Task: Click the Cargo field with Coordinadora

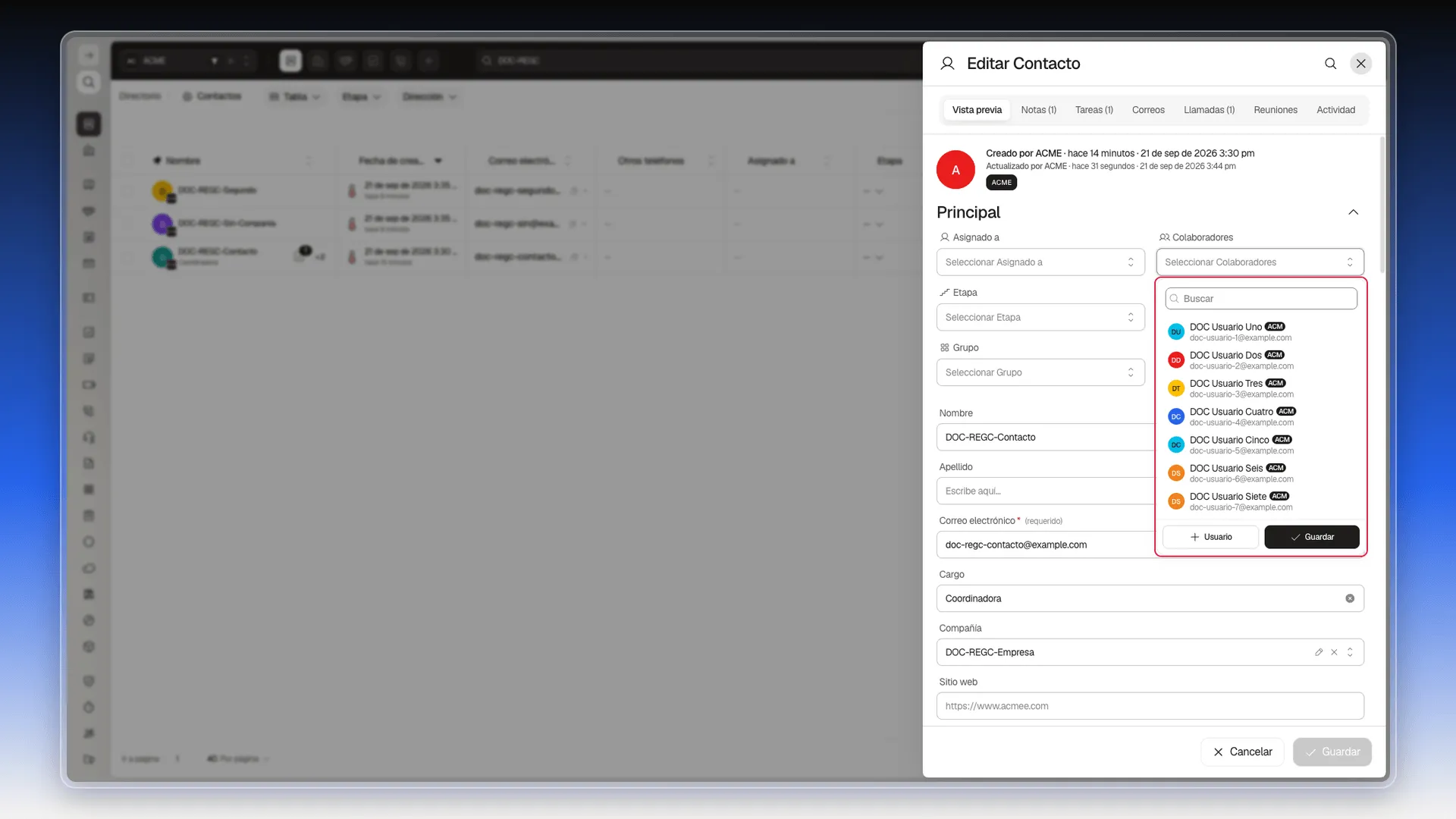Action: tap(1150, 599)
